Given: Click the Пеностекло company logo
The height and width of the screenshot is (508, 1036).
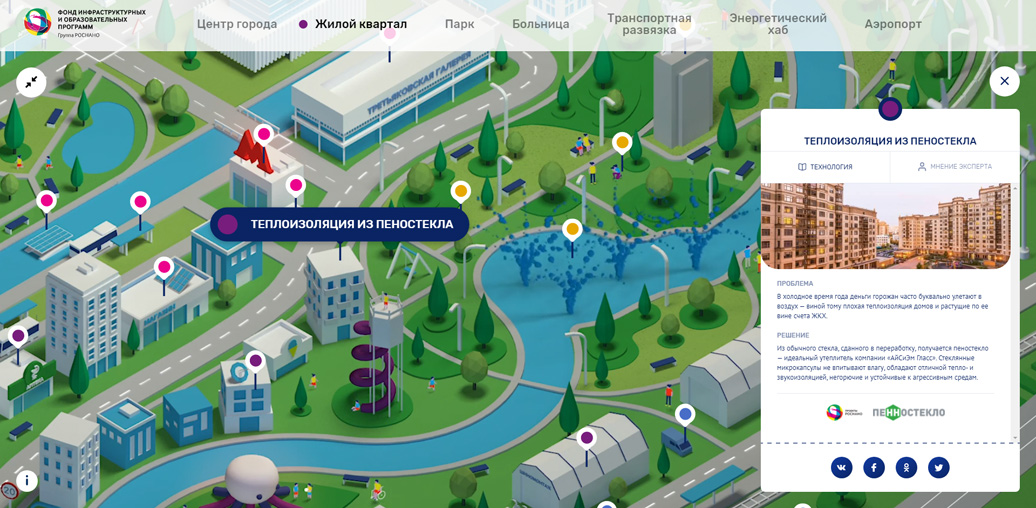Looking at the screenshot, I should coord(908,412).
